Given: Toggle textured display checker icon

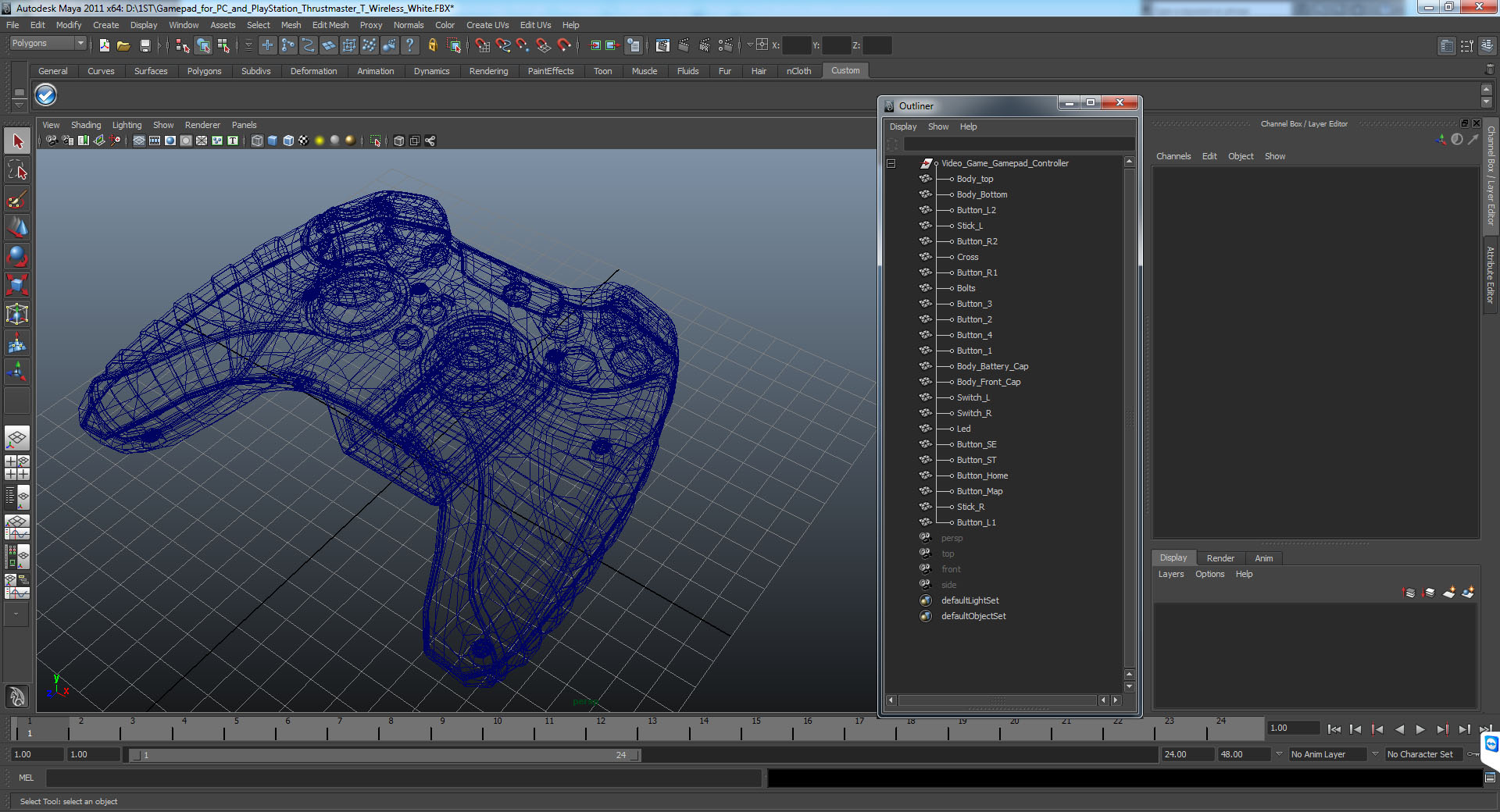Looking at the screenshot, I should [304, 141].
